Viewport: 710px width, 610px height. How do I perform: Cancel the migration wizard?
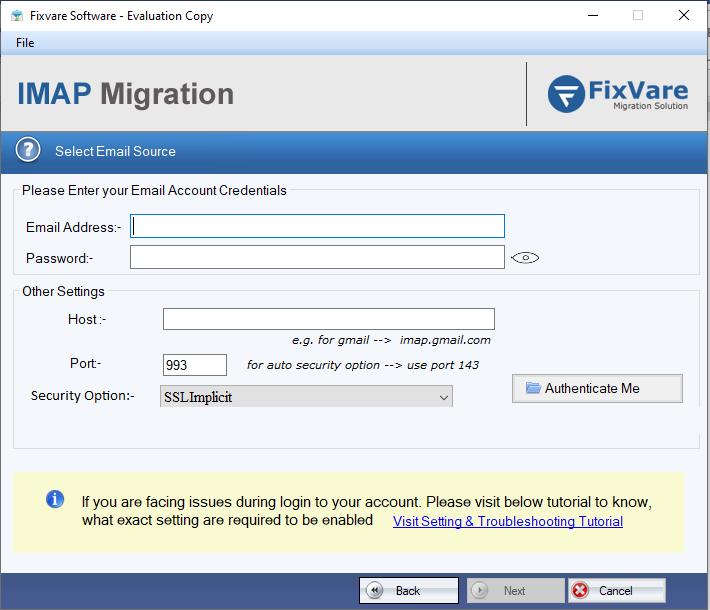pyautogui.click(x=617, y=591)
